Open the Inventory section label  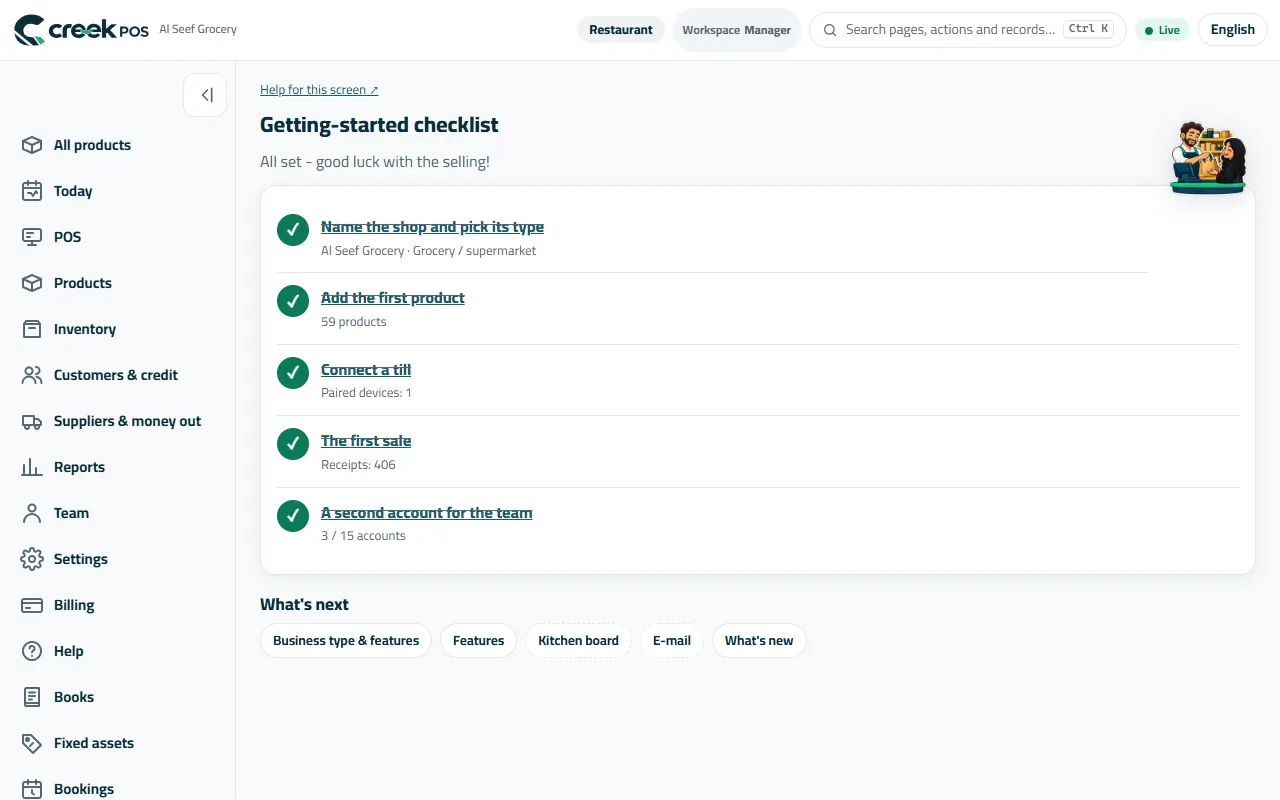tap(85, 329)
